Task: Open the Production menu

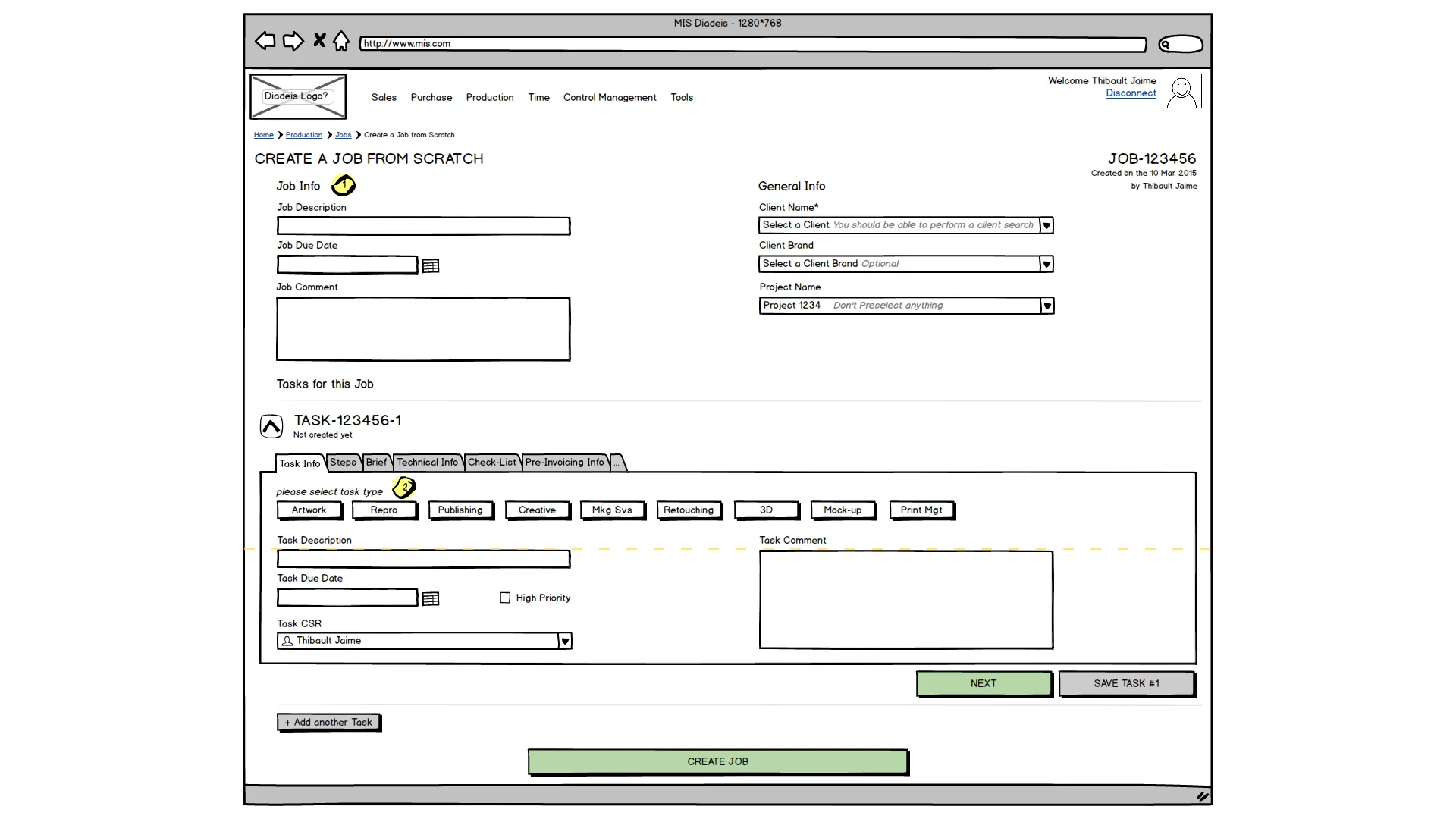Action: (x=490, y=97)
